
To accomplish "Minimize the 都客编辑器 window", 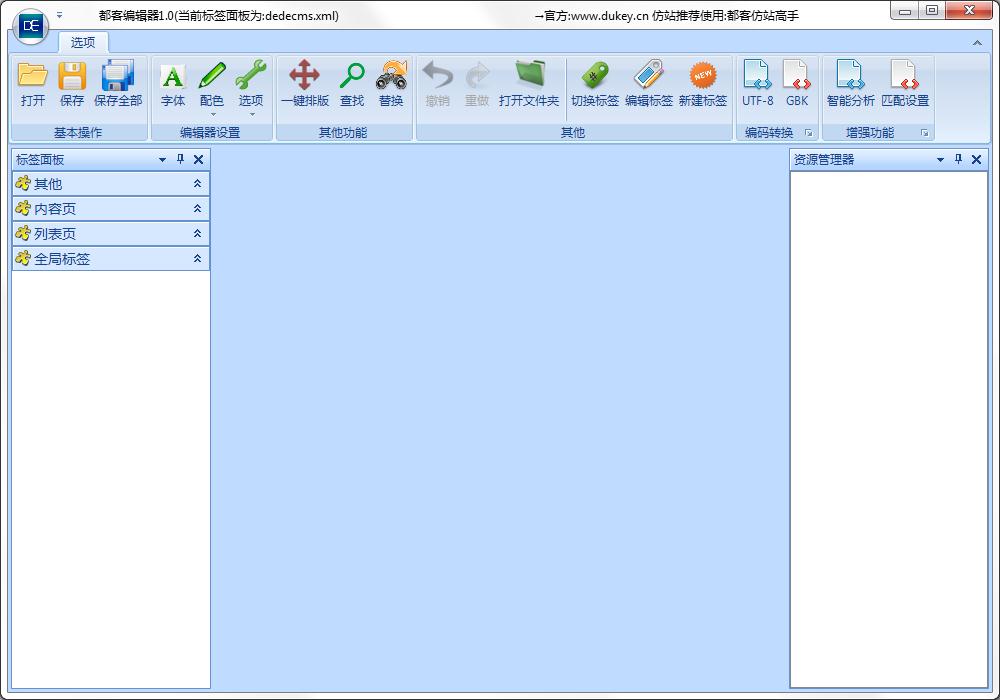I will [x=904, y=11].
